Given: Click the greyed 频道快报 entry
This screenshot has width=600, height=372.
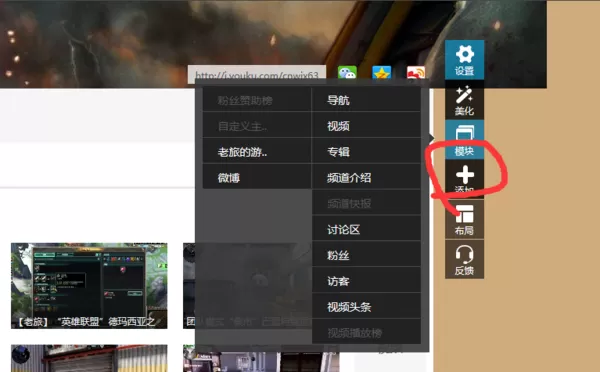Looking at the screenshot, I should click(x=366, y=203).
